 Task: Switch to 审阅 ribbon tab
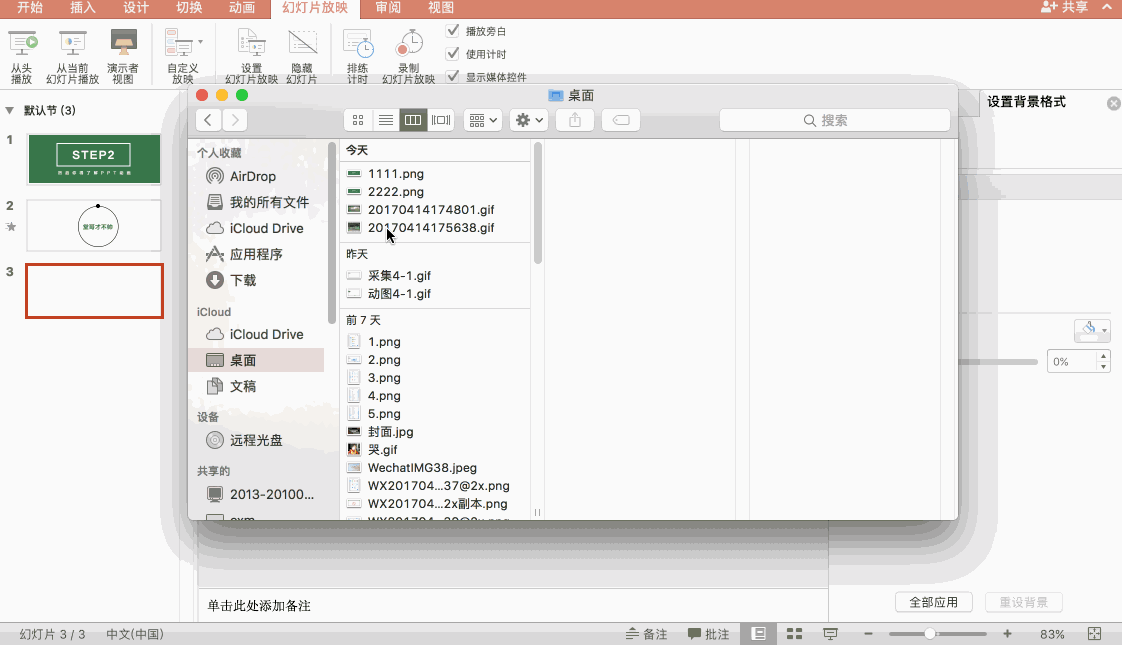[x=388, y=8]
